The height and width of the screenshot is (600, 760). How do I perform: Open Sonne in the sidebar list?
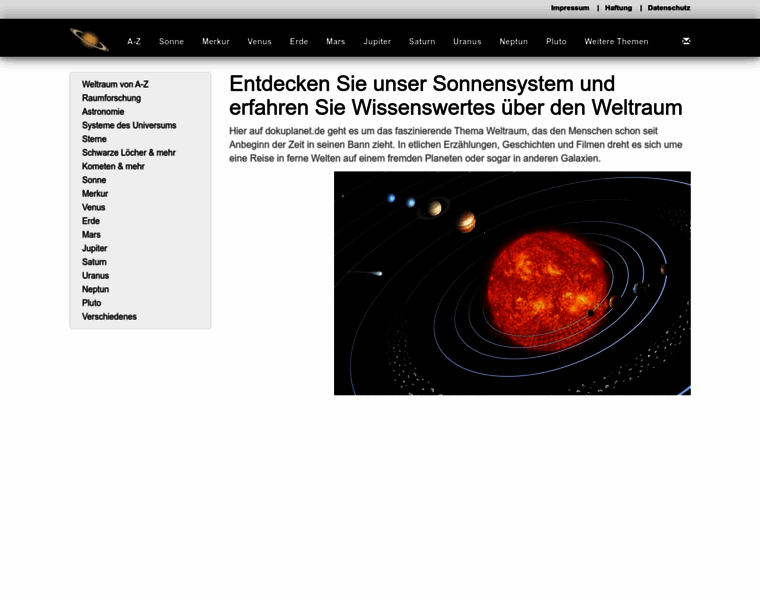pyautogui.click(x=94, y=180)
